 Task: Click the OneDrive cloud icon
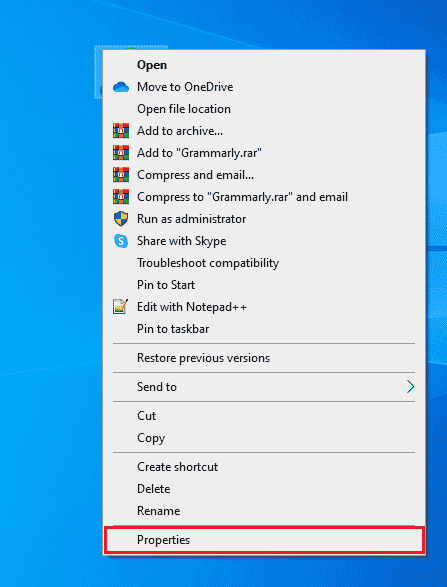121,87
